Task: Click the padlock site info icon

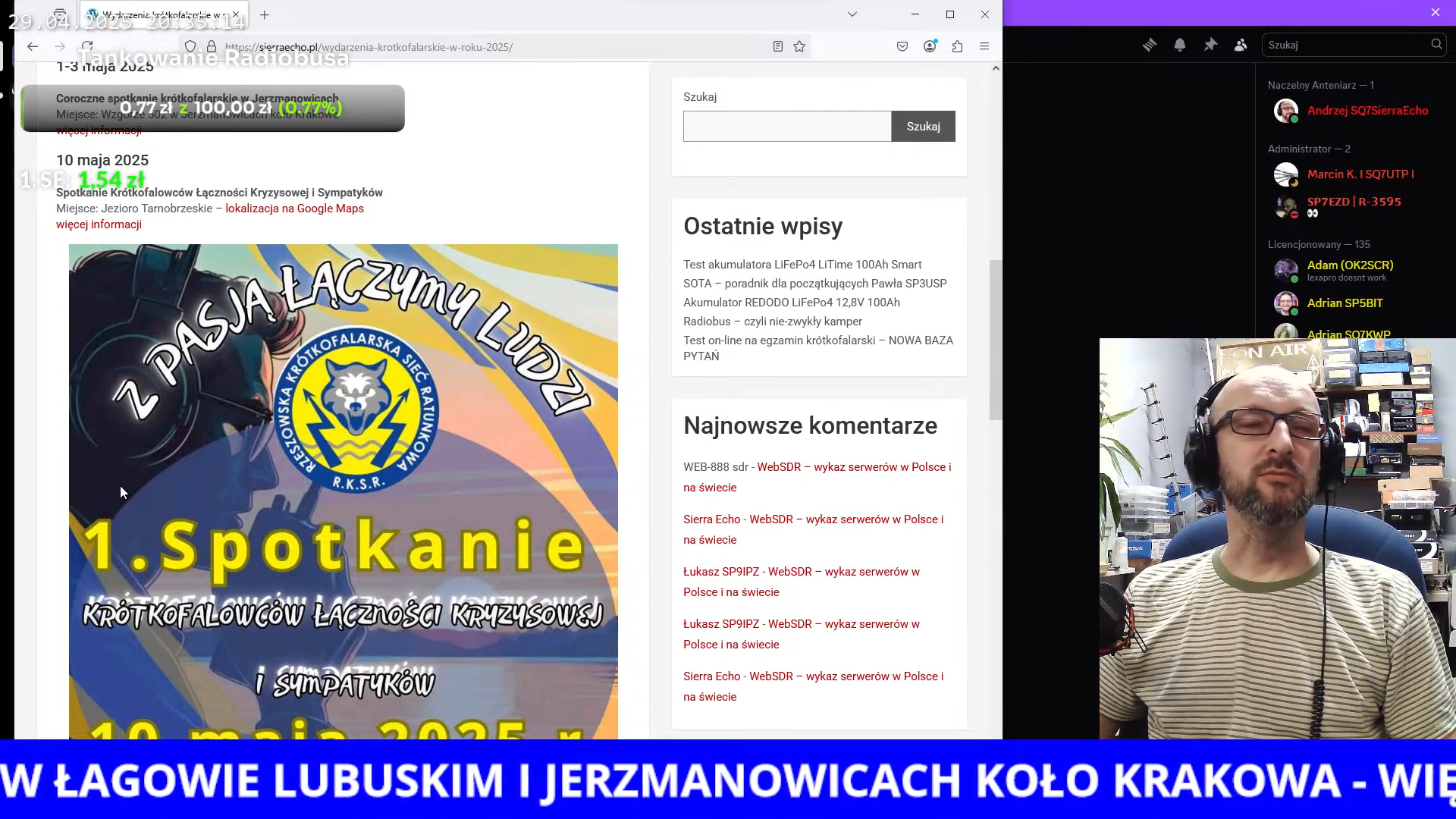Action: click(212, 46)
